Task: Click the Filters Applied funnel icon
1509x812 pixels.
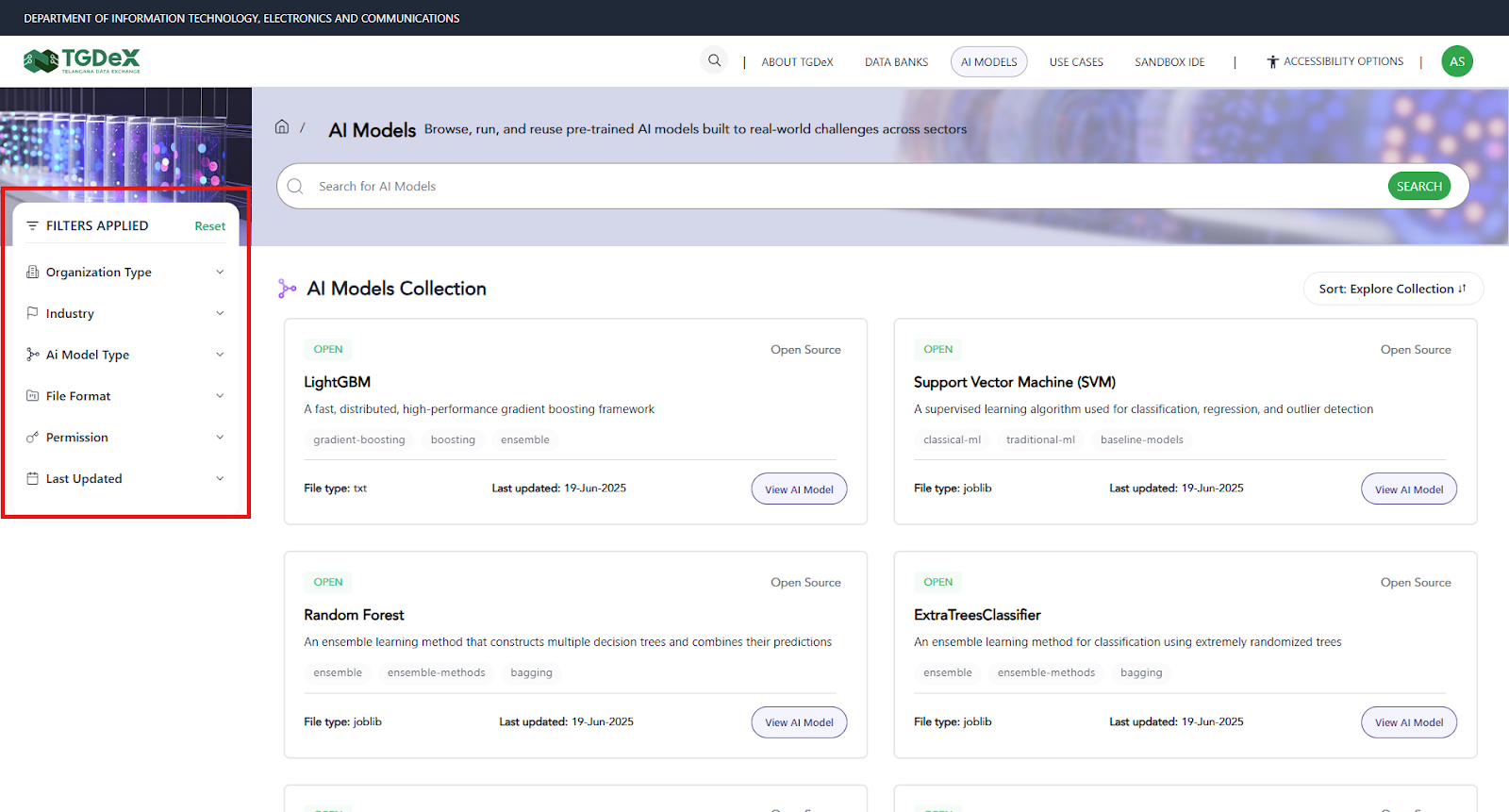Action: click(32, 225)
